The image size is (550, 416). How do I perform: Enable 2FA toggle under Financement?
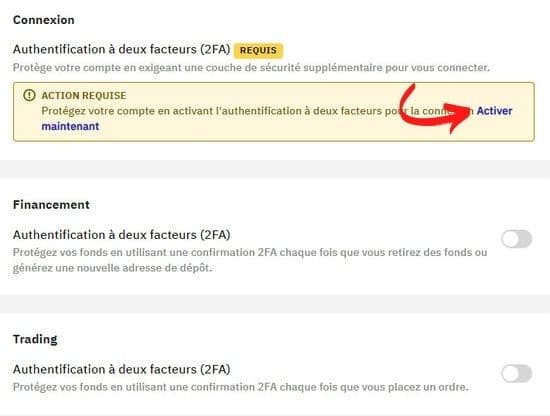pyautogui.click(x=516, y=239)
